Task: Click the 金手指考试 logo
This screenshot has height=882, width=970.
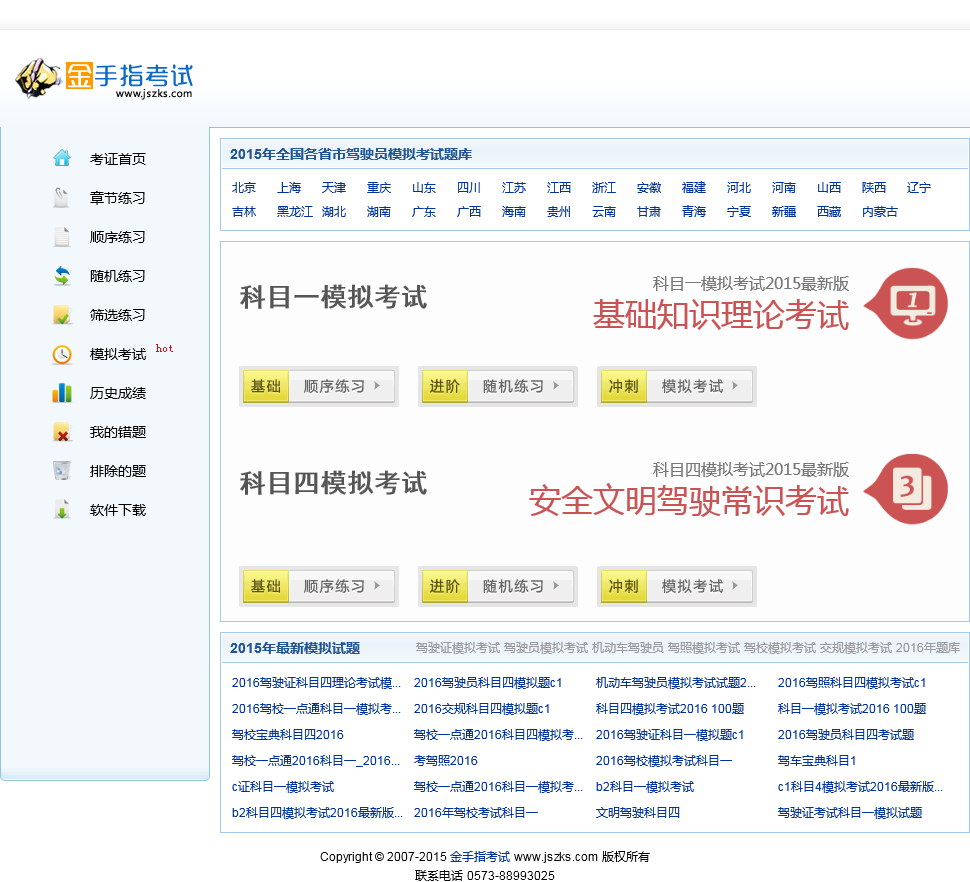Action: pyautogui.click(x=104, y=78)
